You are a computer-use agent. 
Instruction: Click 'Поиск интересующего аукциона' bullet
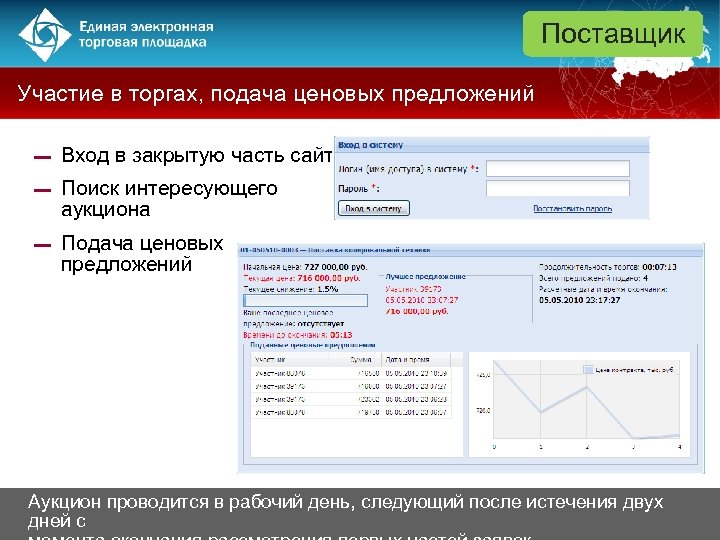point(169,198)
